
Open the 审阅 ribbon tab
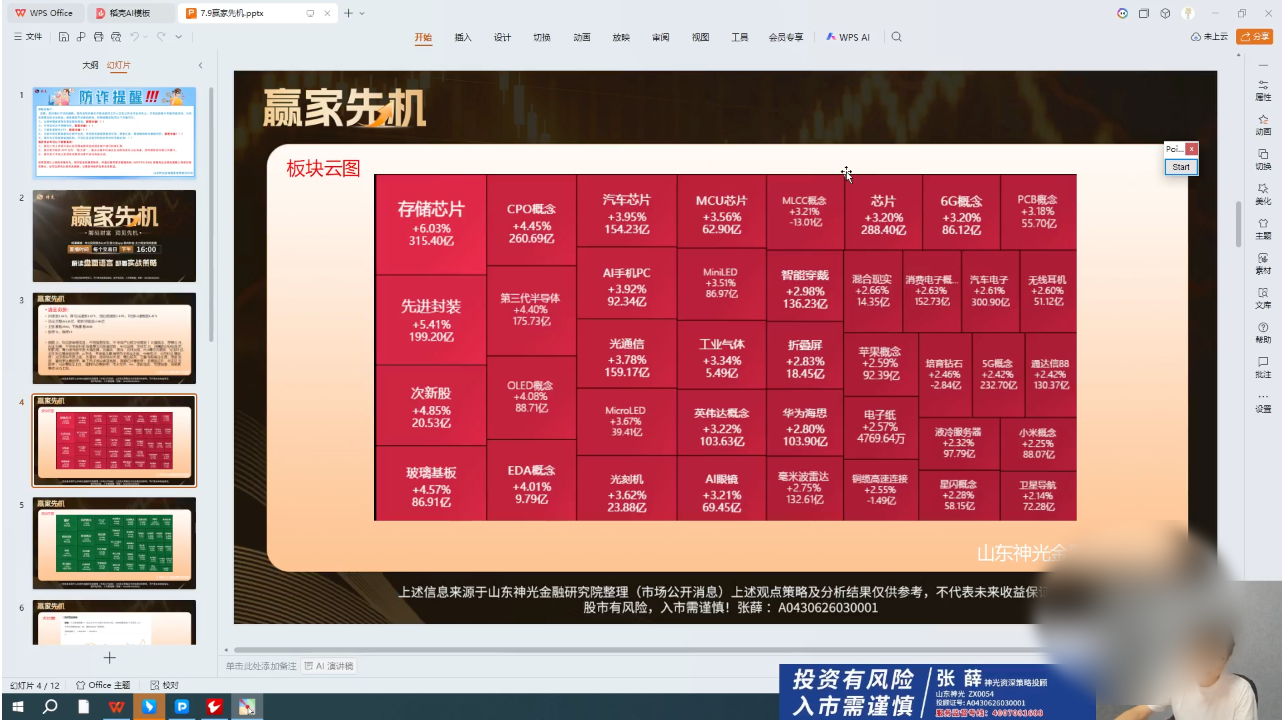tap(661, 37)
